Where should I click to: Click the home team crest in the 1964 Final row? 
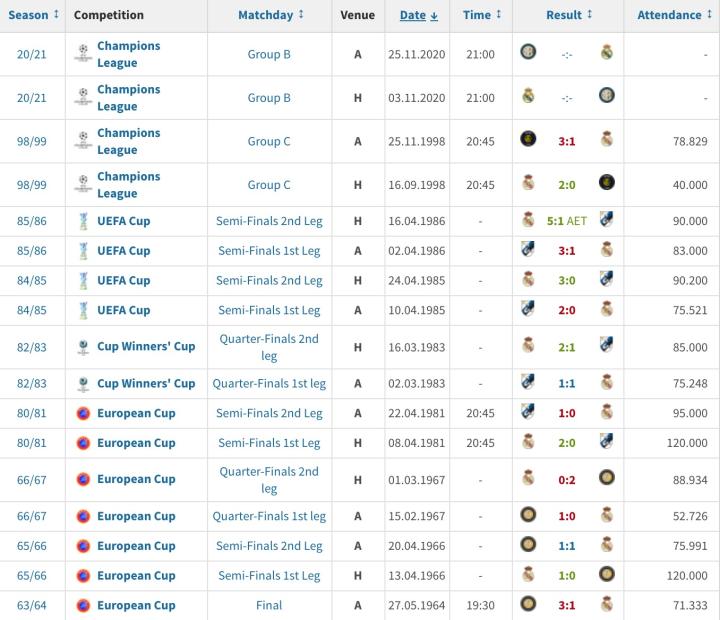(x=528, y=604)
